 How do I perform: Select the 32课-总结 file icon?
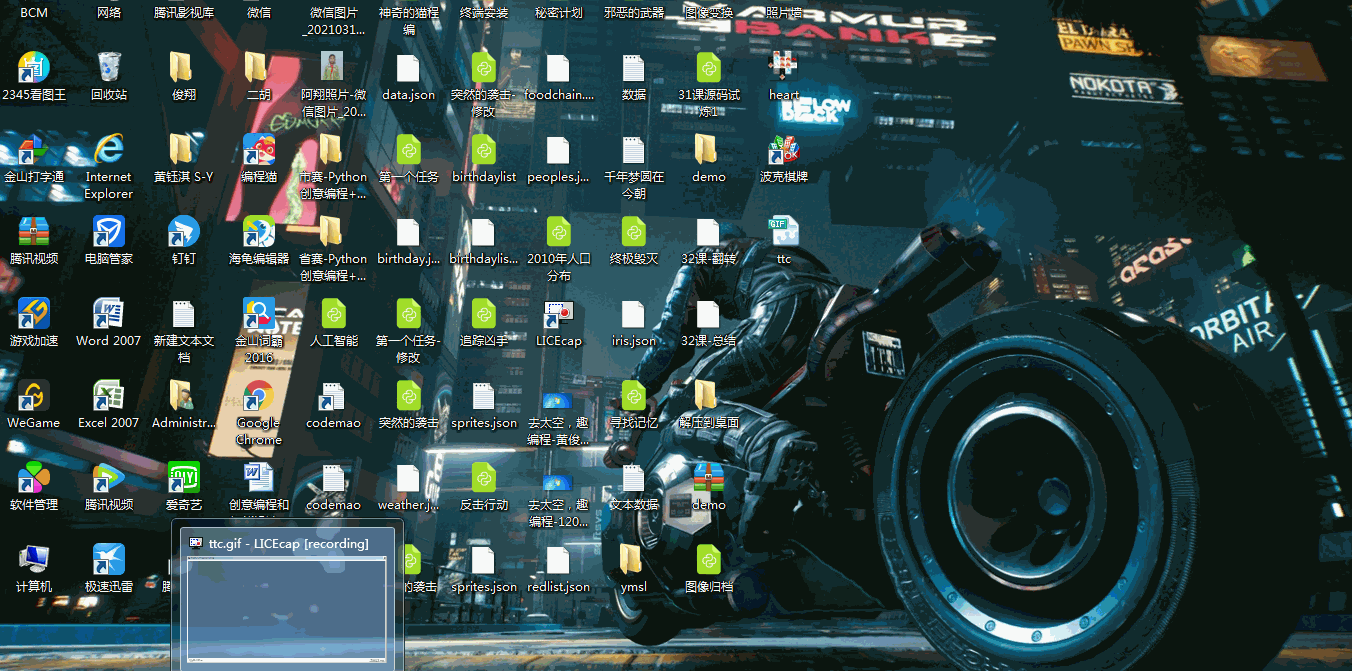click(709, 314)
